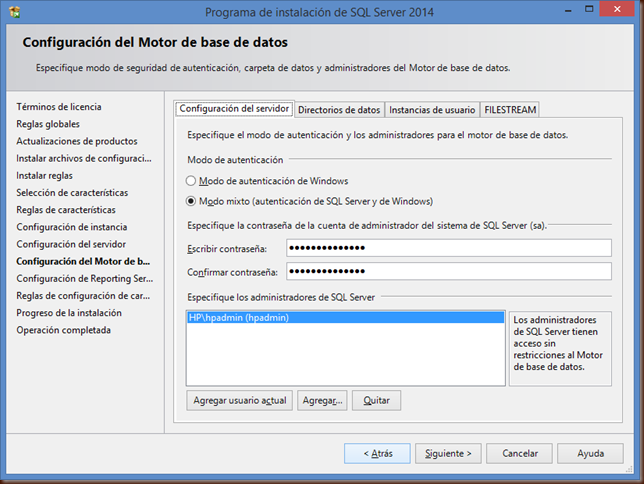Viewport: 644px width, 484px height.
Task: Open the Instancias de usuario tab
Action: tap(432, 110)
